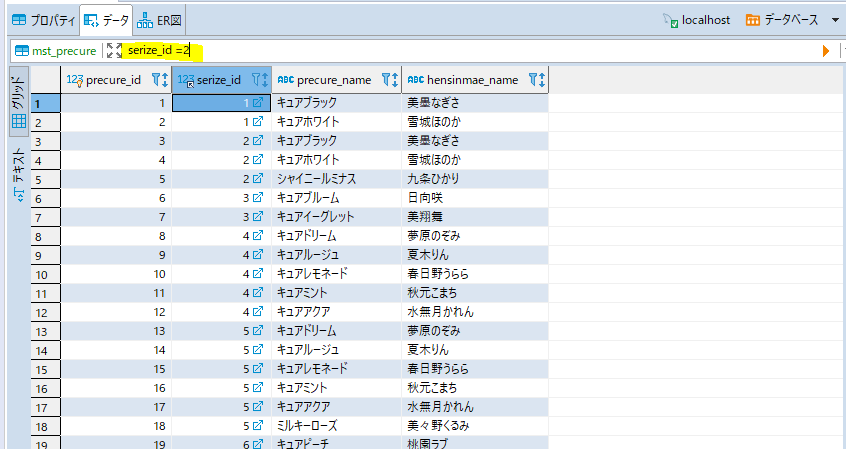The image size is (846, 449).
Task: Open foreign key link in row 18
Action: (258, 425)
